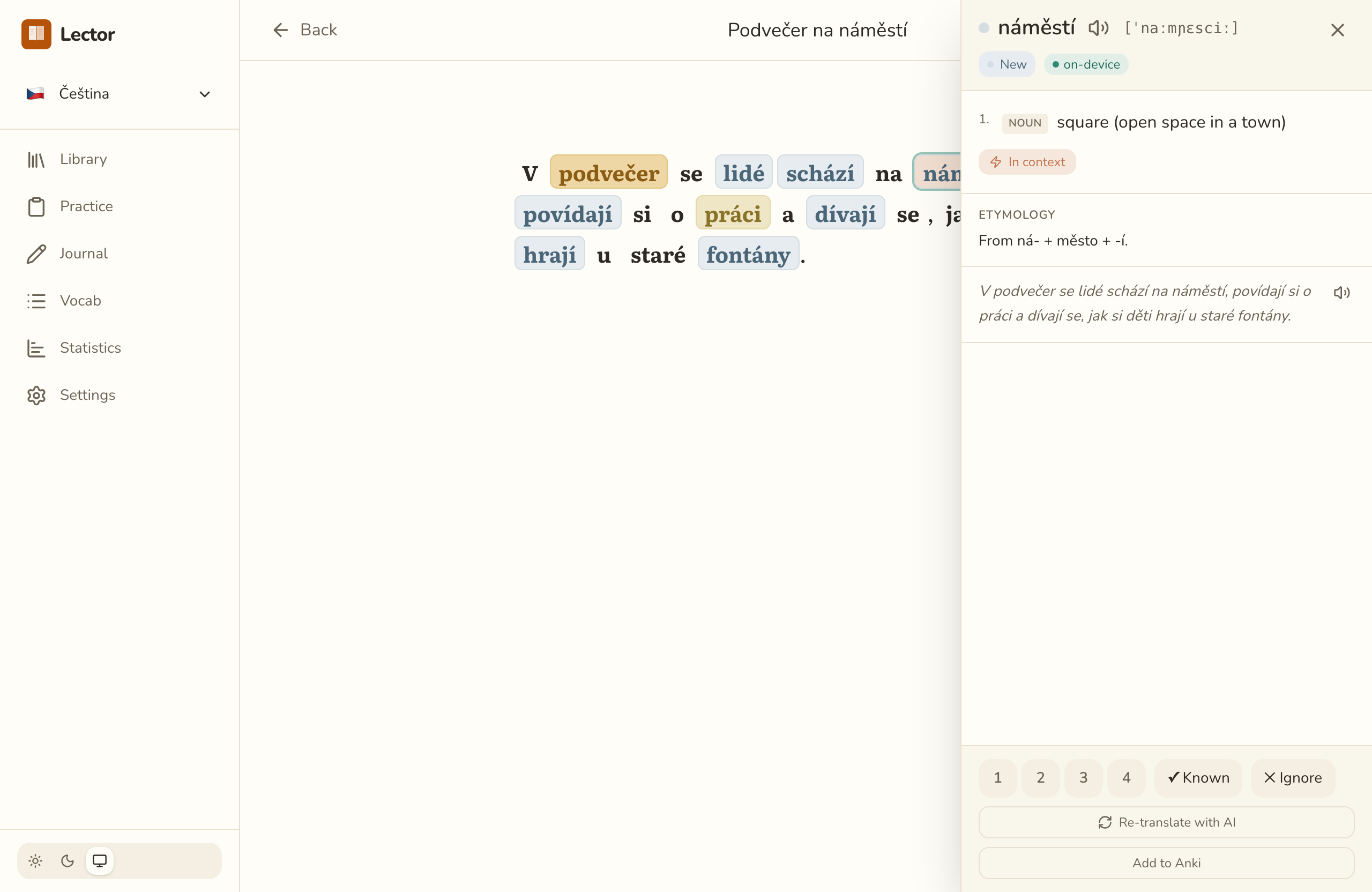Click Add to Anki

pos(1166,863)
